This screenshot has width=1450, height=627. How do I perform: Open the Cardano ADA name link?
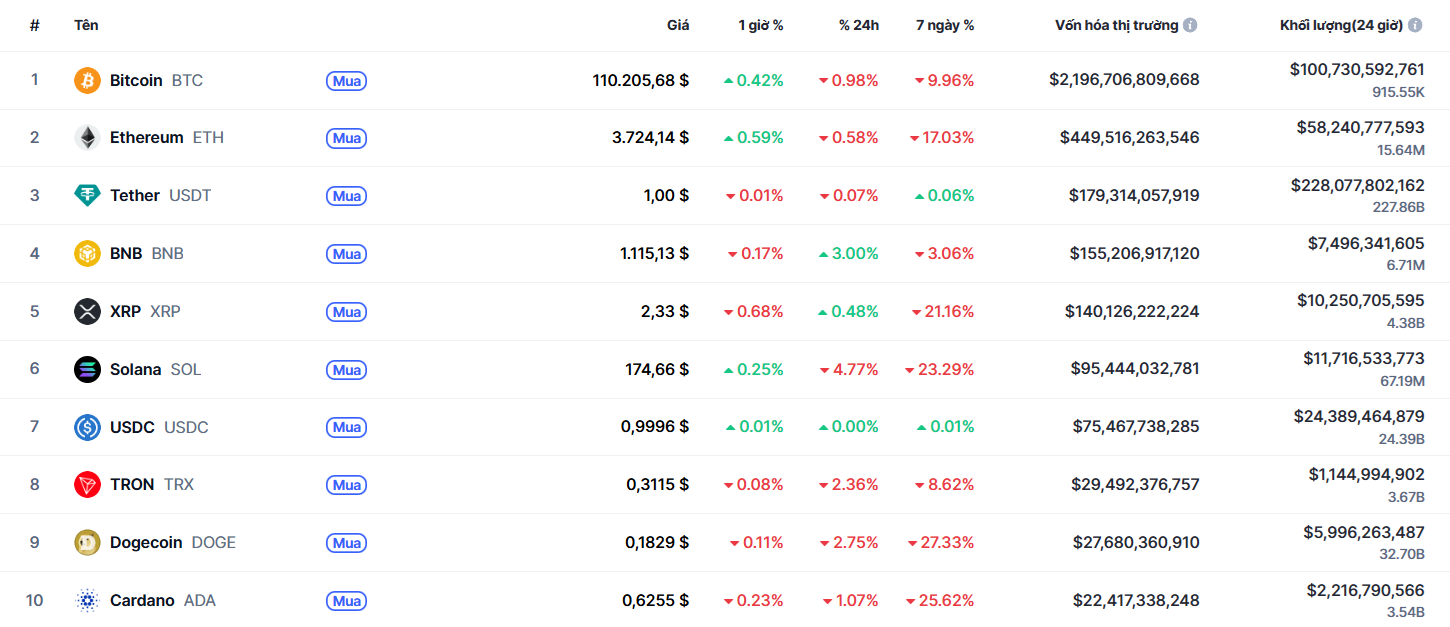pos(142,601)
